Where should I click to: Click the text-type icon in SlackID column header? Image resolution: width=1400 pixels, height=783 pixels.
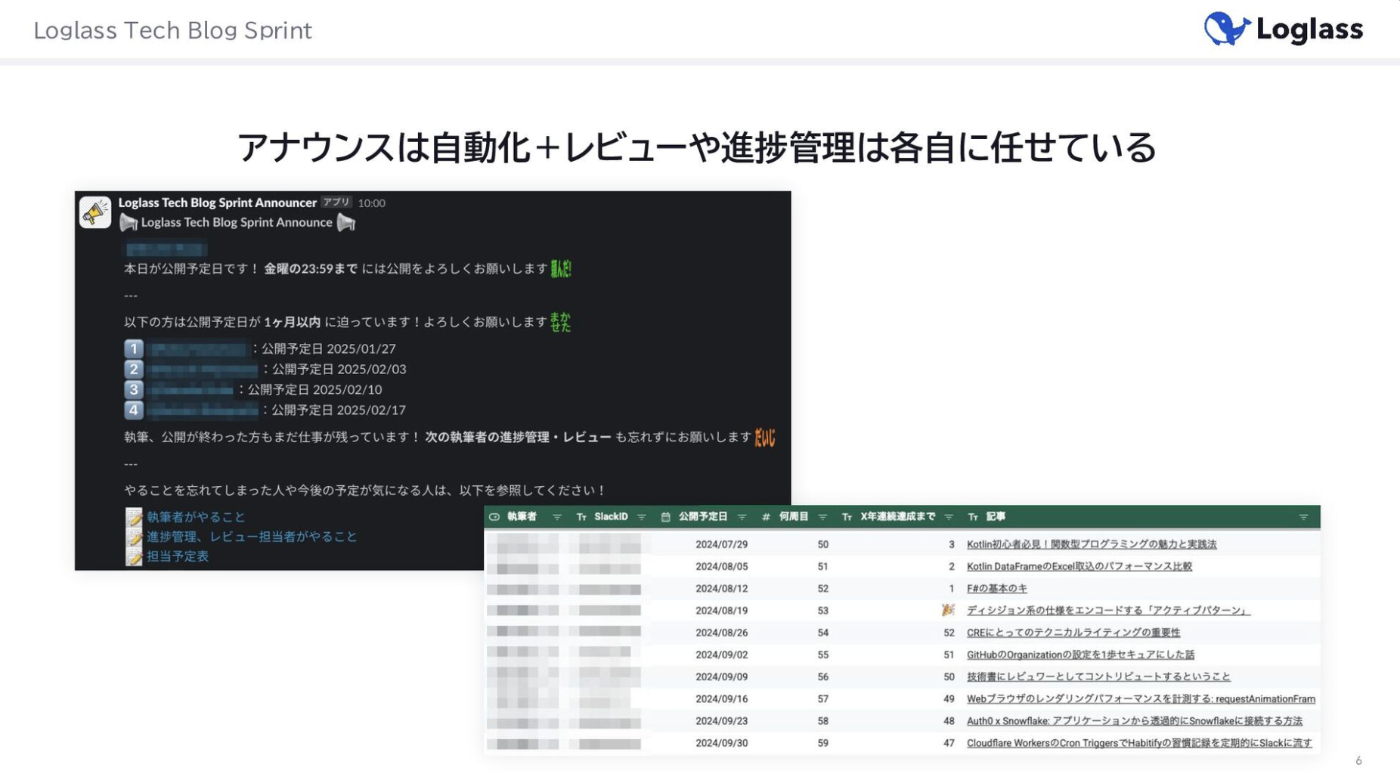click(x=581, y=517)
